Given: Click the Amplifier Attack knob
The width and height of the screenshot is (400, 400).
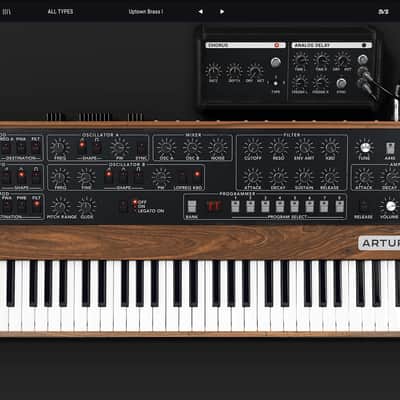Looking at the screenshot, I should pos(364,177).
